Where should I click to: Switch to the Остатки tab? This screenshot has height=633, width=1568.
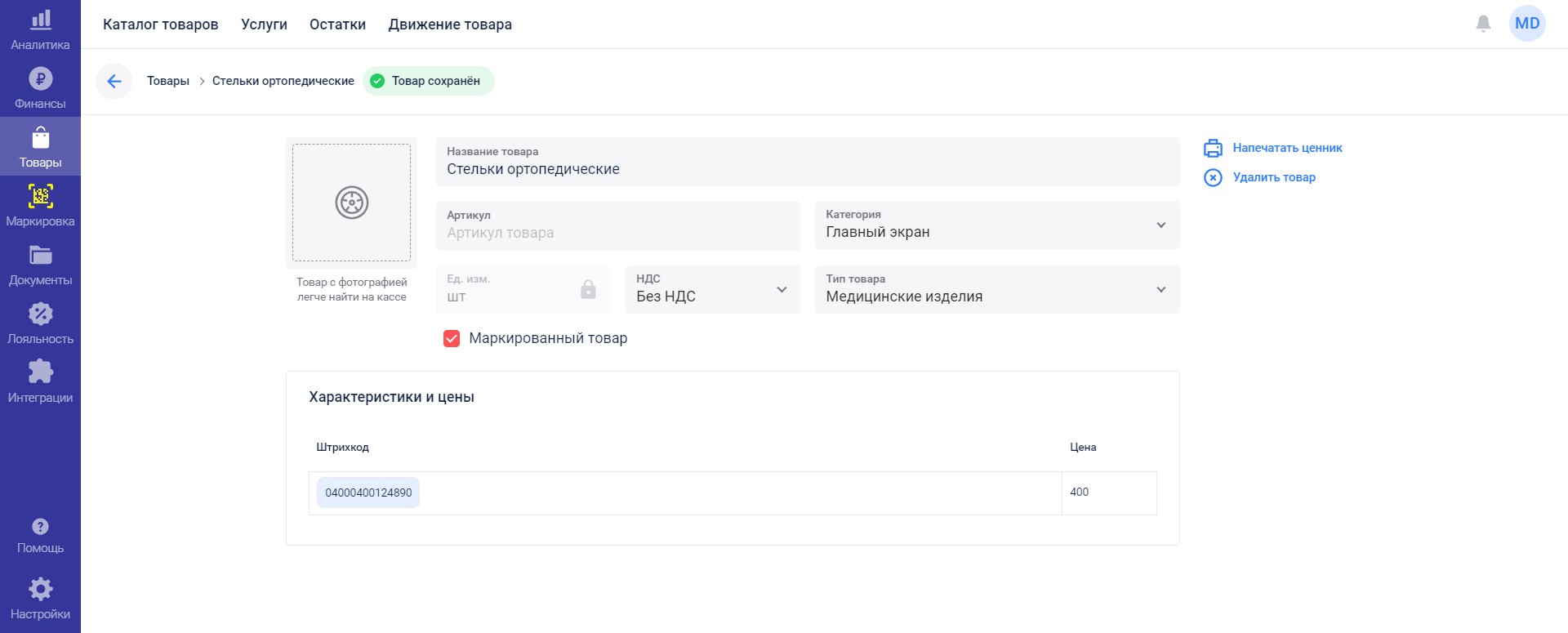(x=337, y=25)
